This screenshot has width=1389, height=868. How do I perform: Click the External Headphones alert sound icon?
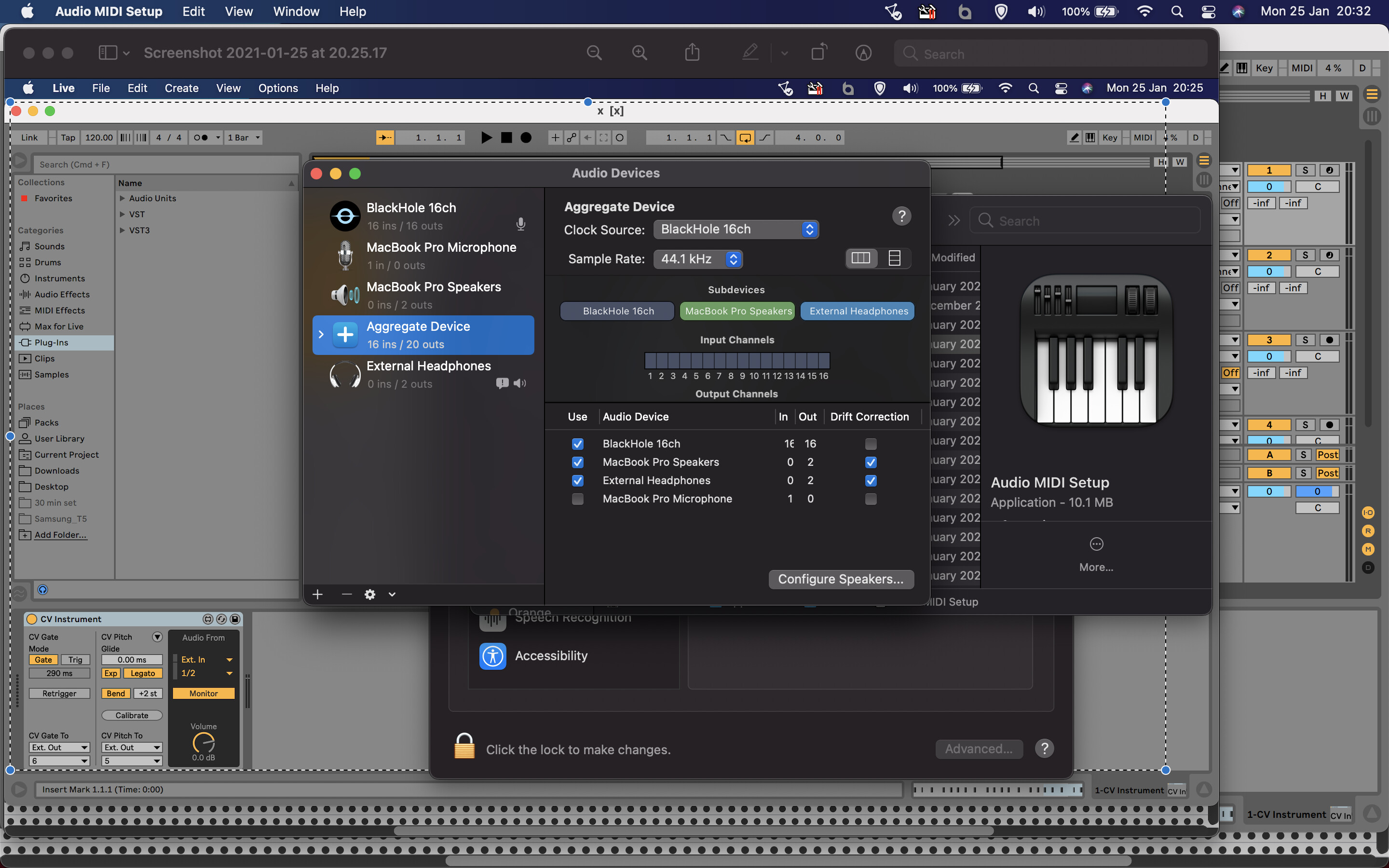tap(502, 383)
